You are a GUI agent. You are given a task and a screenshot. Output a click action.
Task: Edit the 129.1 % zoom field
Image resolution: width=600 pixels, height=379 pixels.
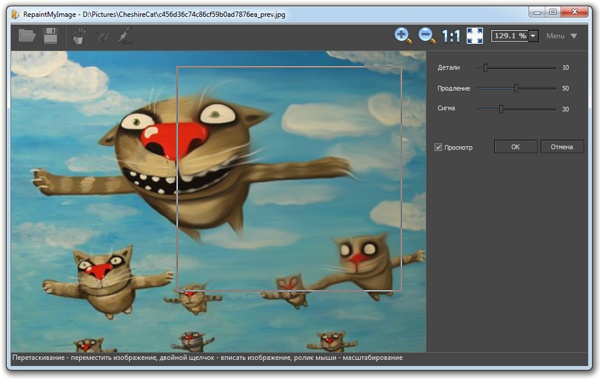coord(510,36)
